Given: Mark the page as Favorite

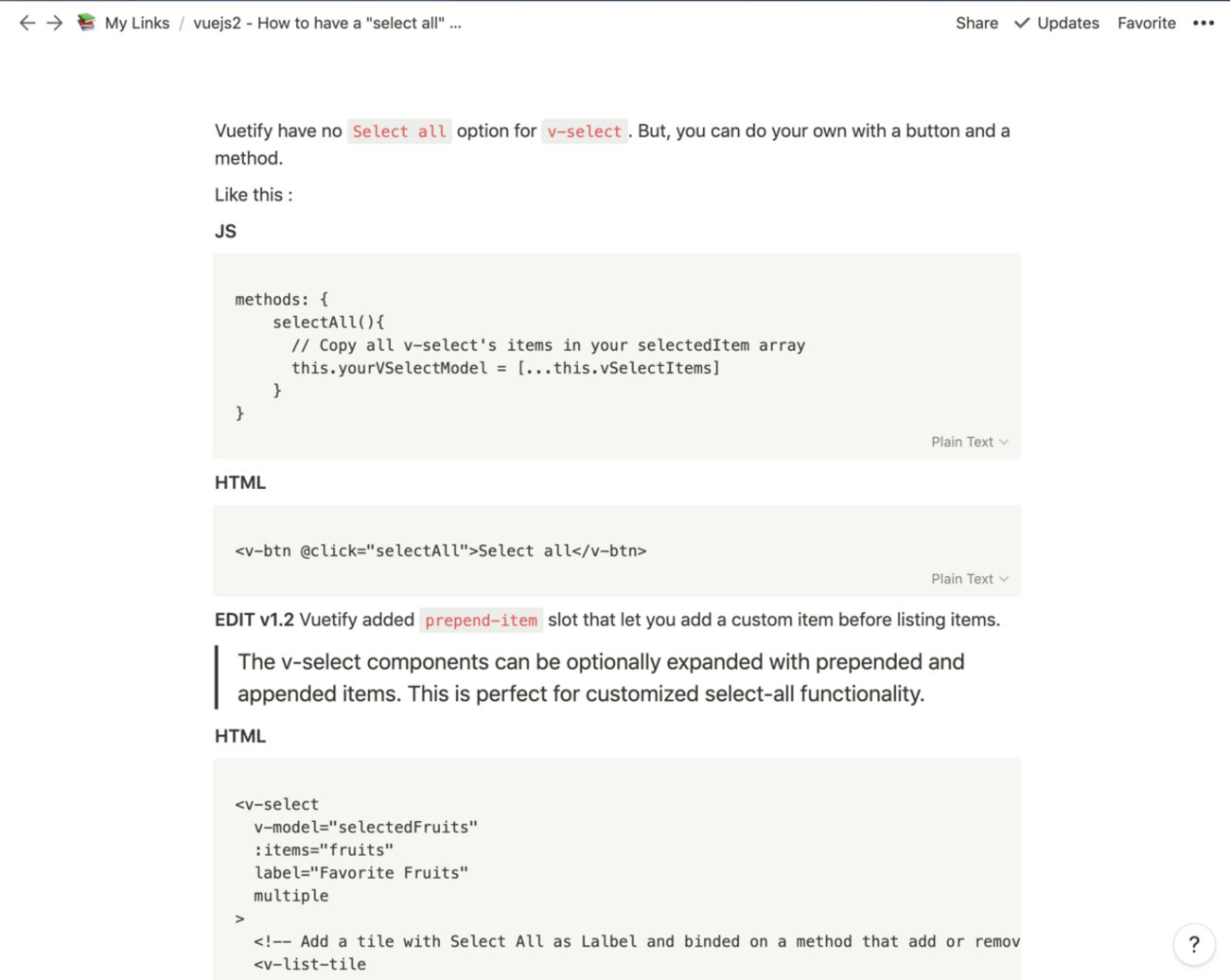Looking at the screenshot, I should pyautogui.click(x=1146, y=23).
